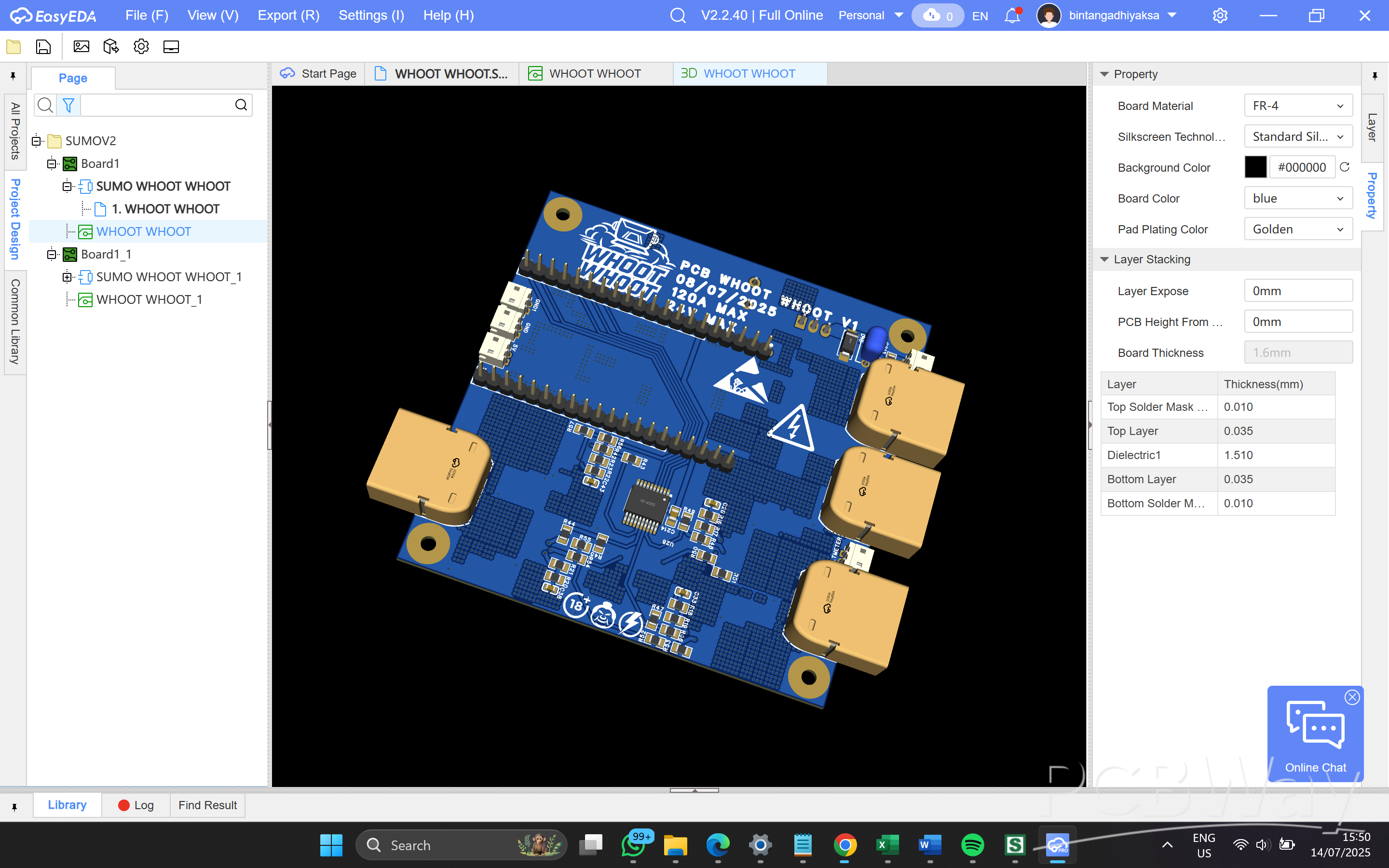Open the cloud sync indicator showing 0
This screenshot has width=1389, height=868.
tap(938, 15)
